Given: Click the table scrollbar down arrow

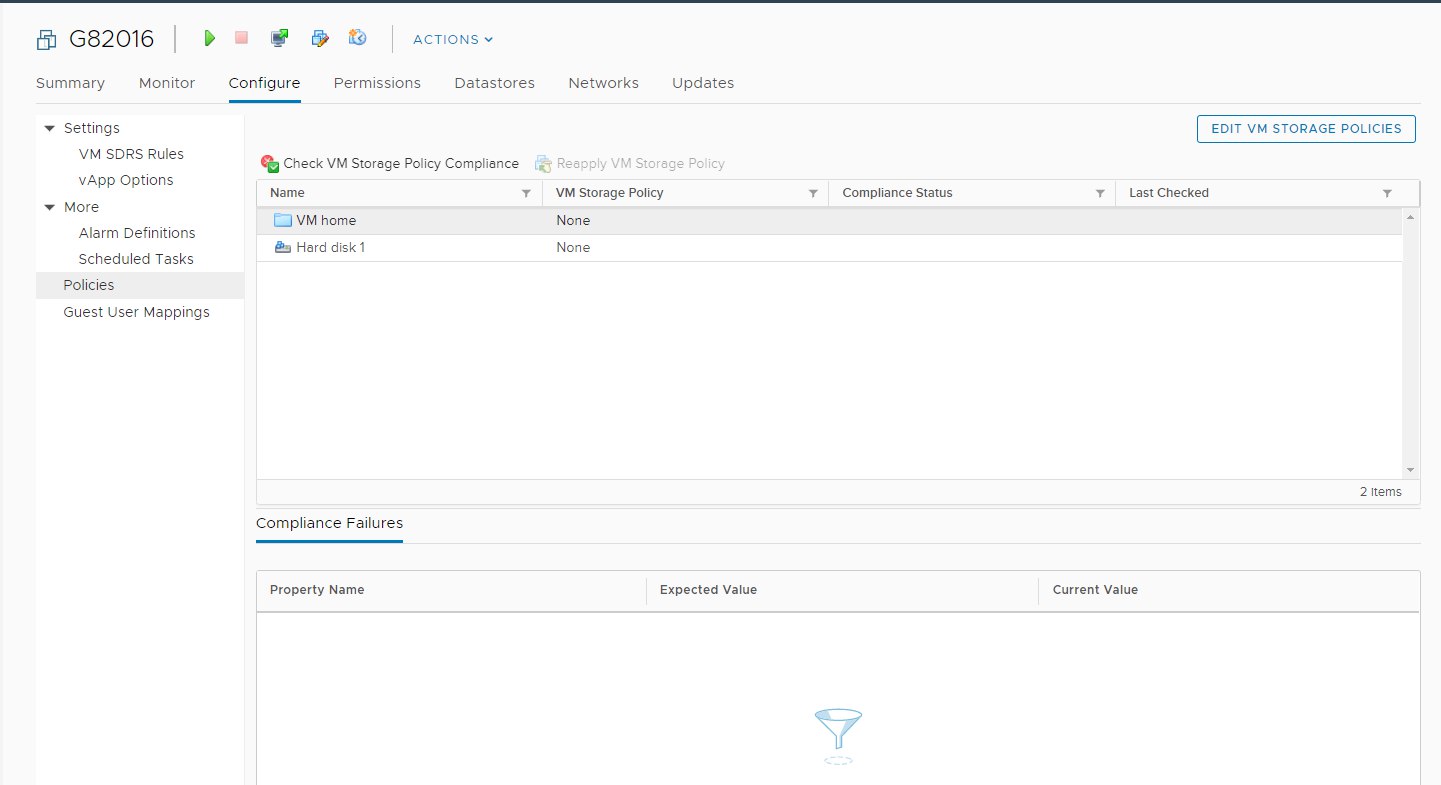Looking at the screenshot, I should point(1410,469).
